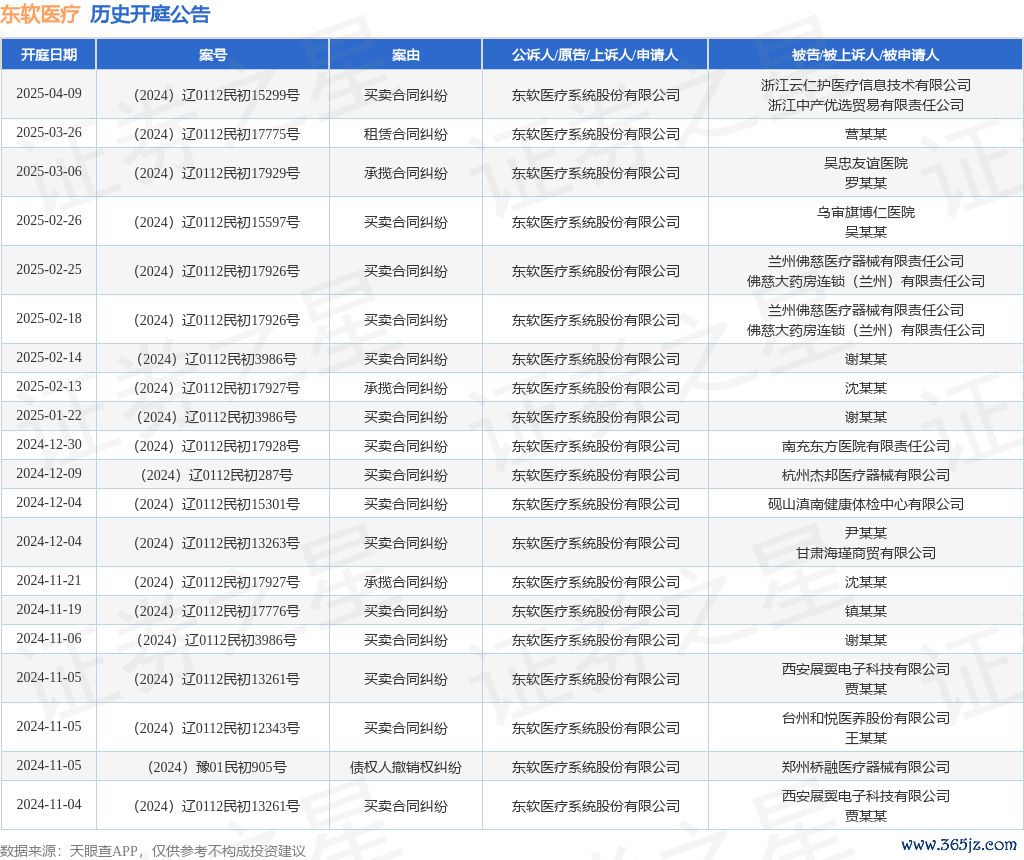This screenshot has height=860, width=1024.
Task: Click defendant 营某某
Action: tap(865, 135)
